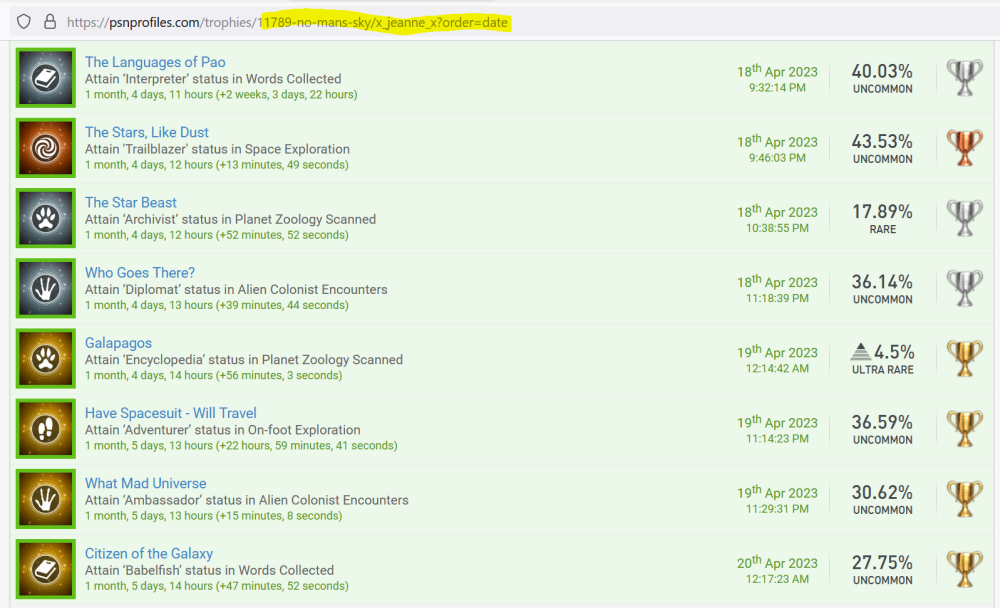Click What Mad Universe hand trophy icon
The height and width of the screenshot is (608, 1000).
(x=46, y=498)
